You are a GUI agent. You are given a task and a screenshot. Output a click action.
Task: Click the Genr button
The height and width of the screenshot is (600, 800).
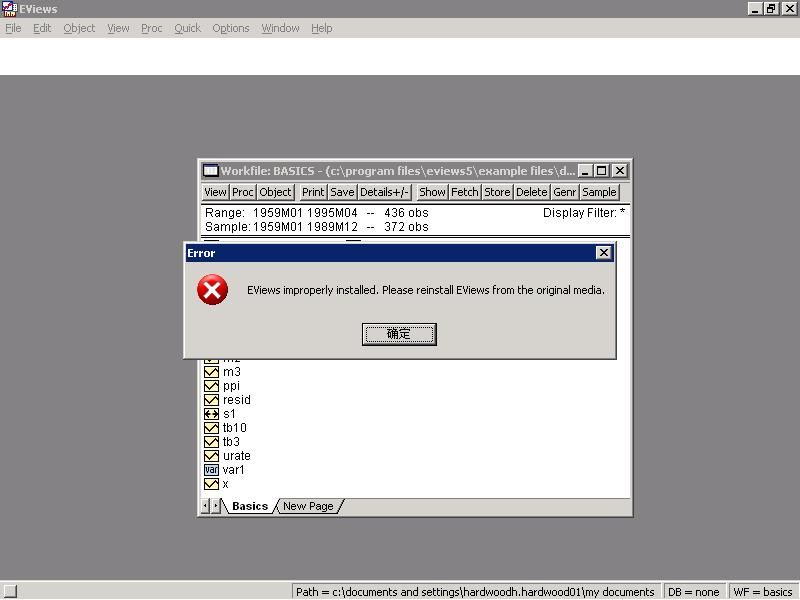click(565, 192)
